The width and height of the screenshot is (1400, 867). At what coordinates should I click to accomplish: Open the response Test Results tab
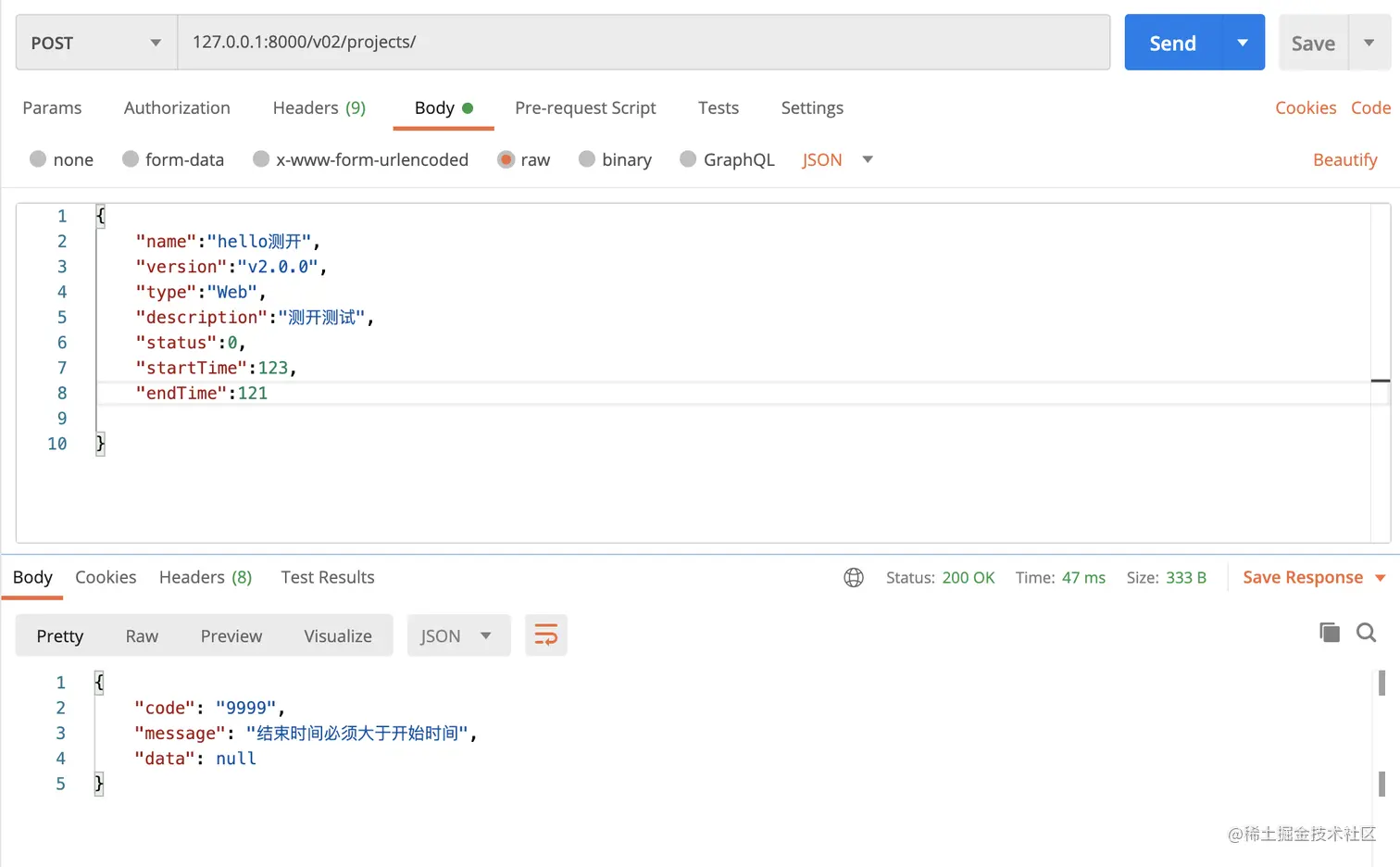328,577
